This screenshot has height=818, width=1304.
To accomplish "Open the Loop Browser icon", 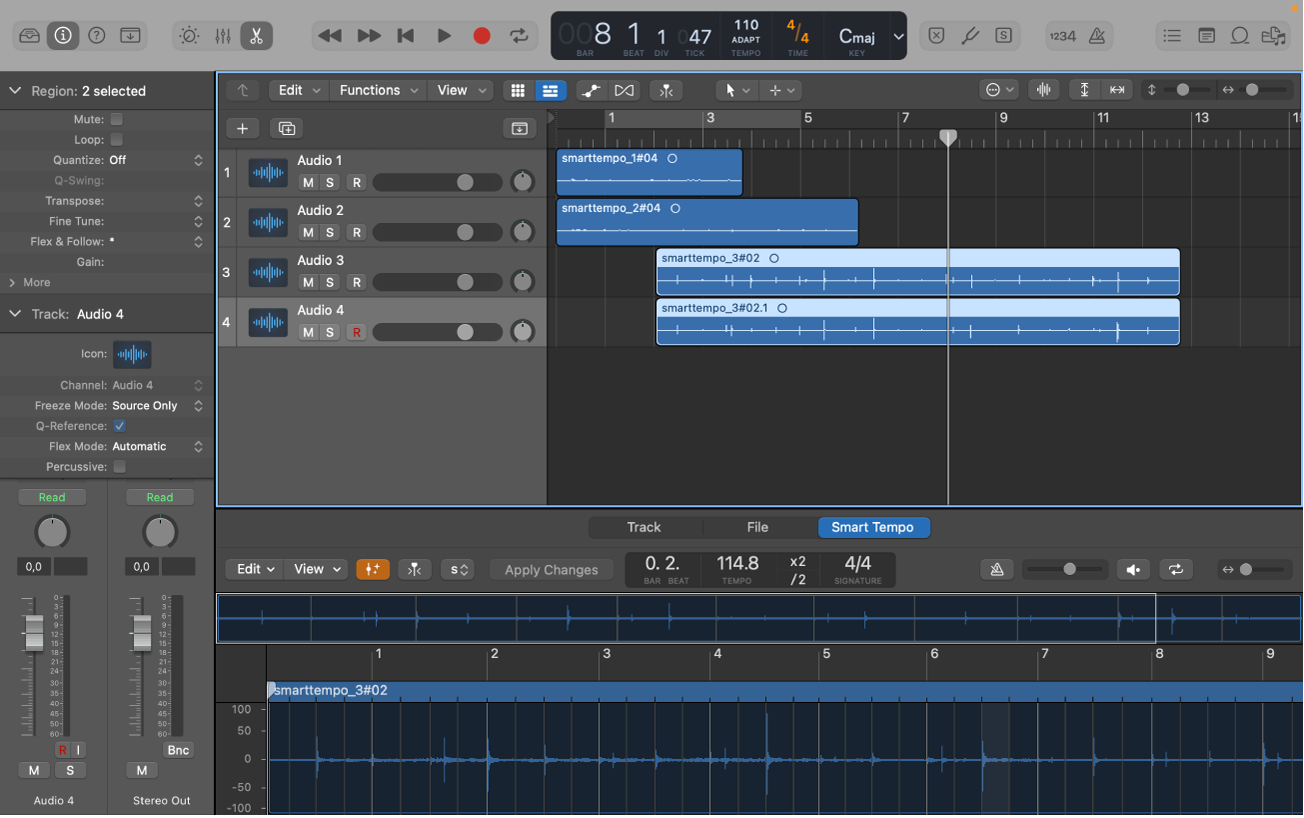I will tap(1240, 36).
